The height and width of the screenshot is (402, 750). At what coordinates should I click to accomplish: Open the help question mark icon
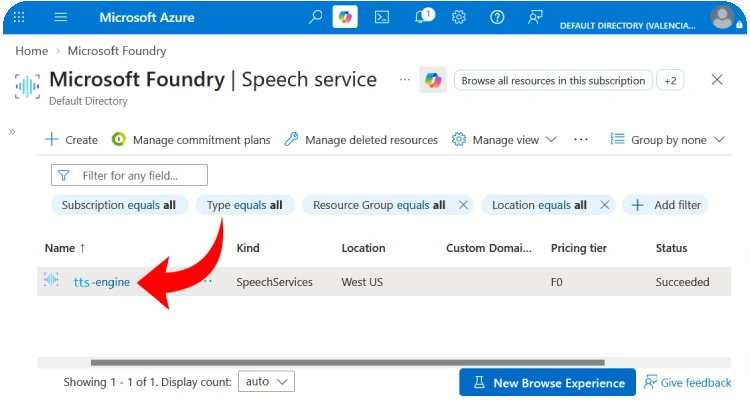coord(497,17)
